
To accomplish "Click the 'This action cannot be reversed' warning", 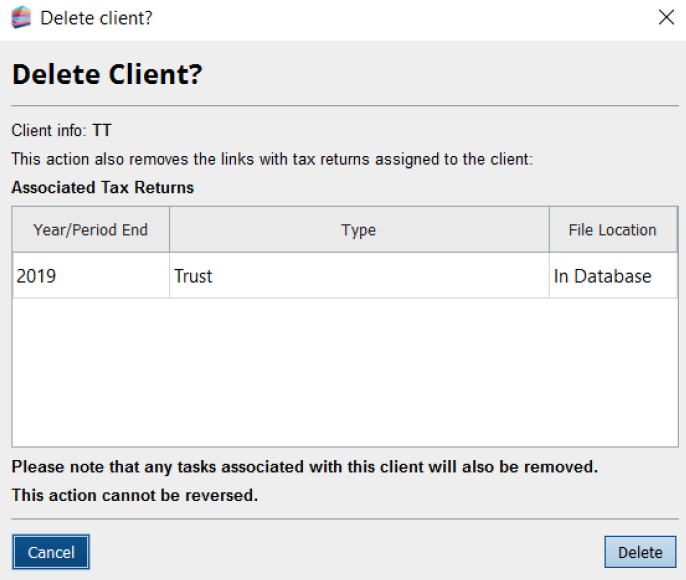I will tap(135, 495).
